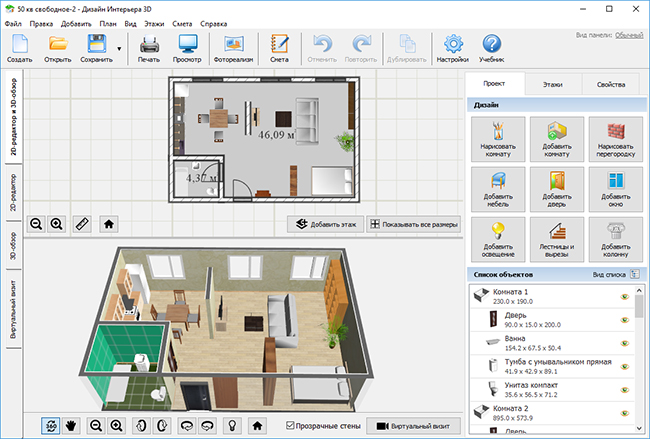
Task: Open Вид списка list view selector
Action: point(635,274)
